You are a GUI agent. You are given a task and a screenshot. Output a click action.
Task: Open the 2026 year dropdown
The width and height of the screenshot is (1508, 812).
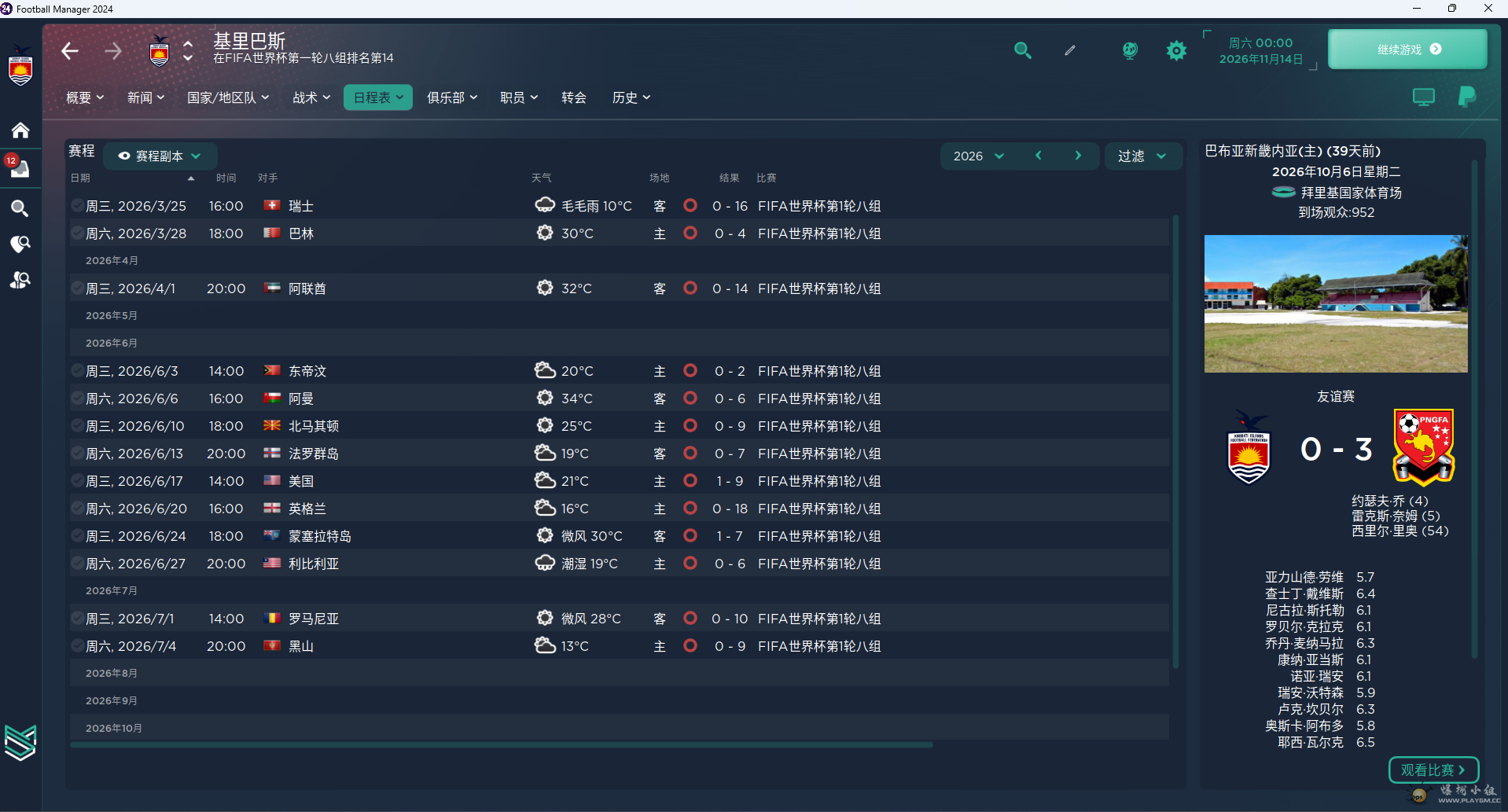click(x=979, y=156)
